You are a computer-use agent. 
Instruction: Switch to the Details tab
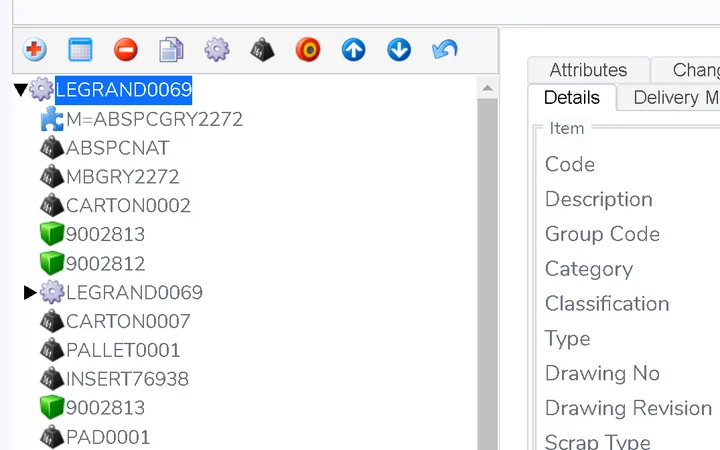click(572, 98)
